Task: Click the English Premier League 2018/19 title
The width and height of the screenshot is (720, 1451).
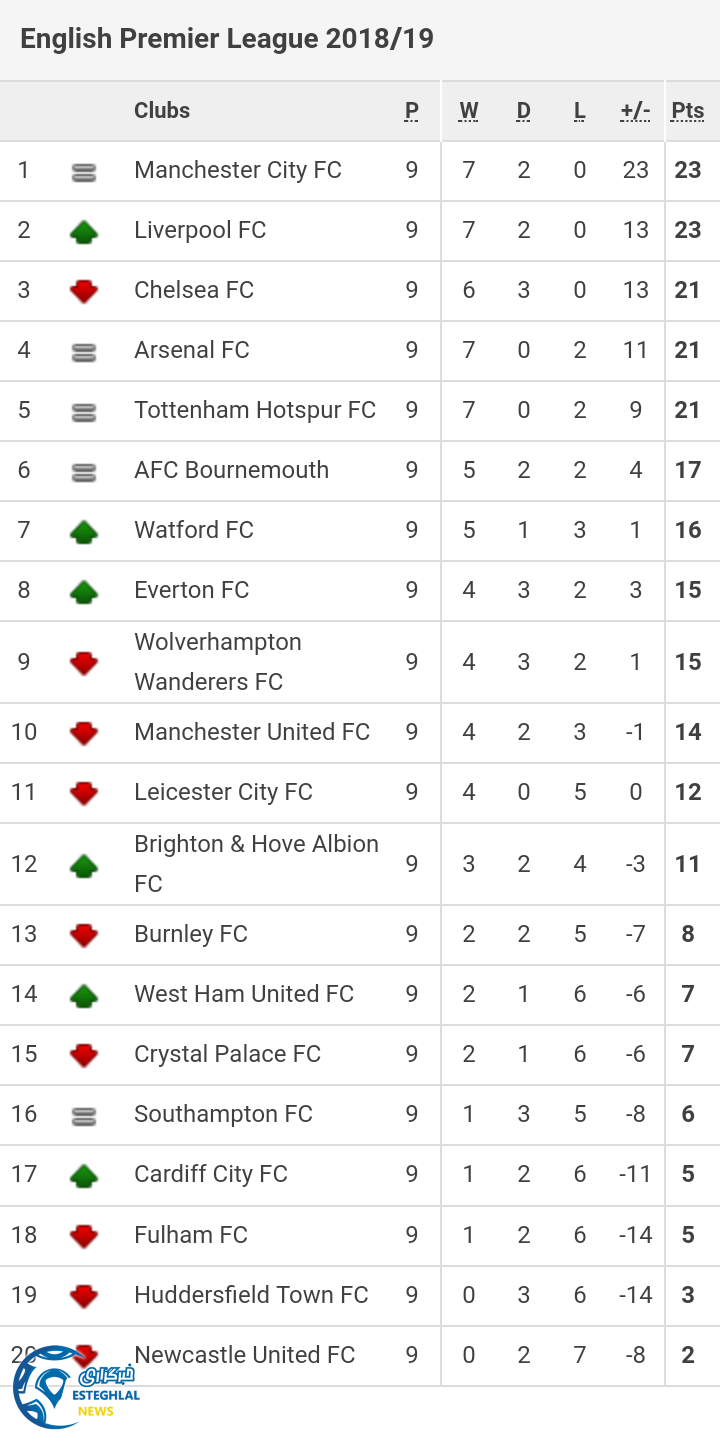Action: [227, 39]
